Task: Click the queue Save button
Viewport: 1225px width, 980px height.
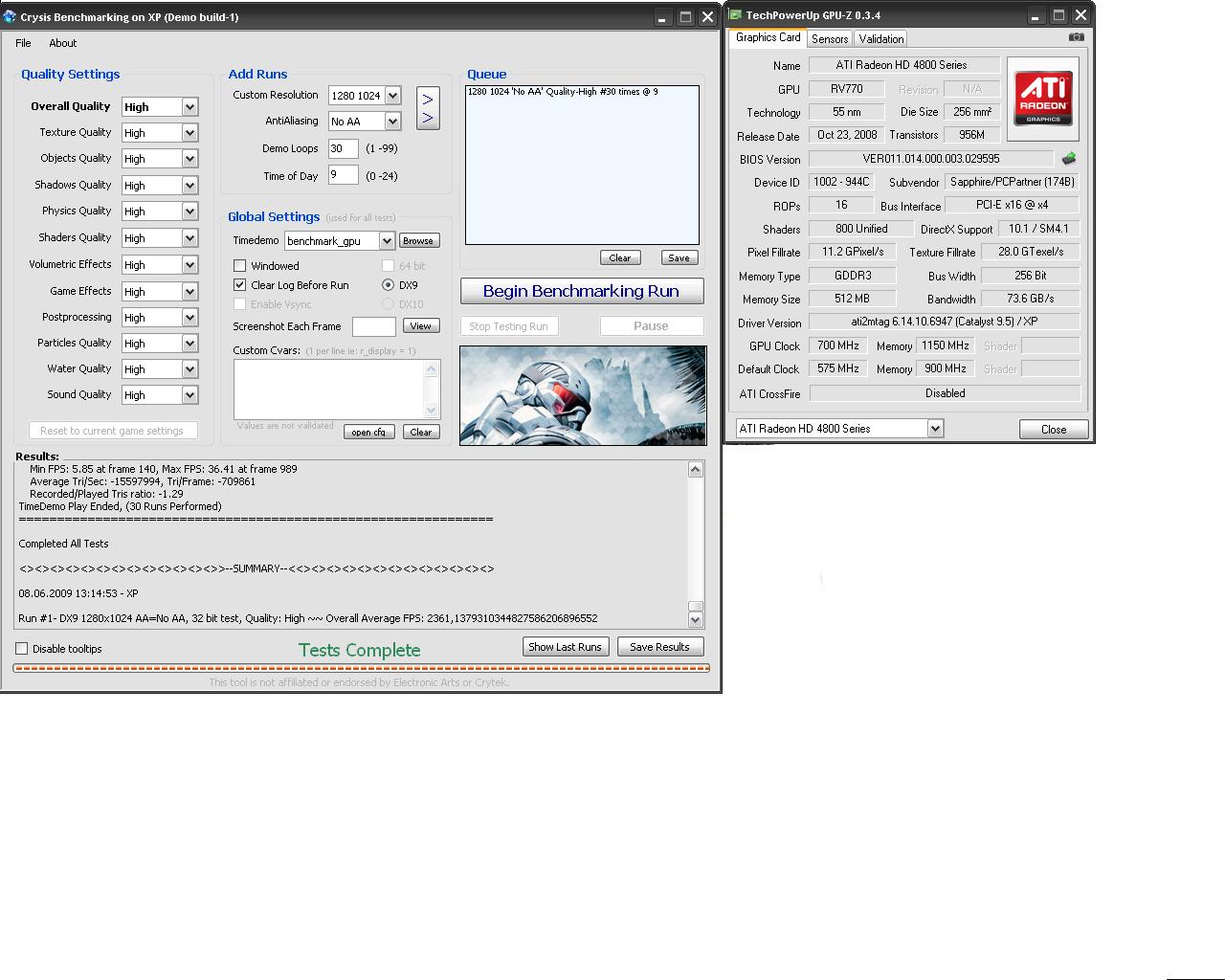Action: pos(679,257)
